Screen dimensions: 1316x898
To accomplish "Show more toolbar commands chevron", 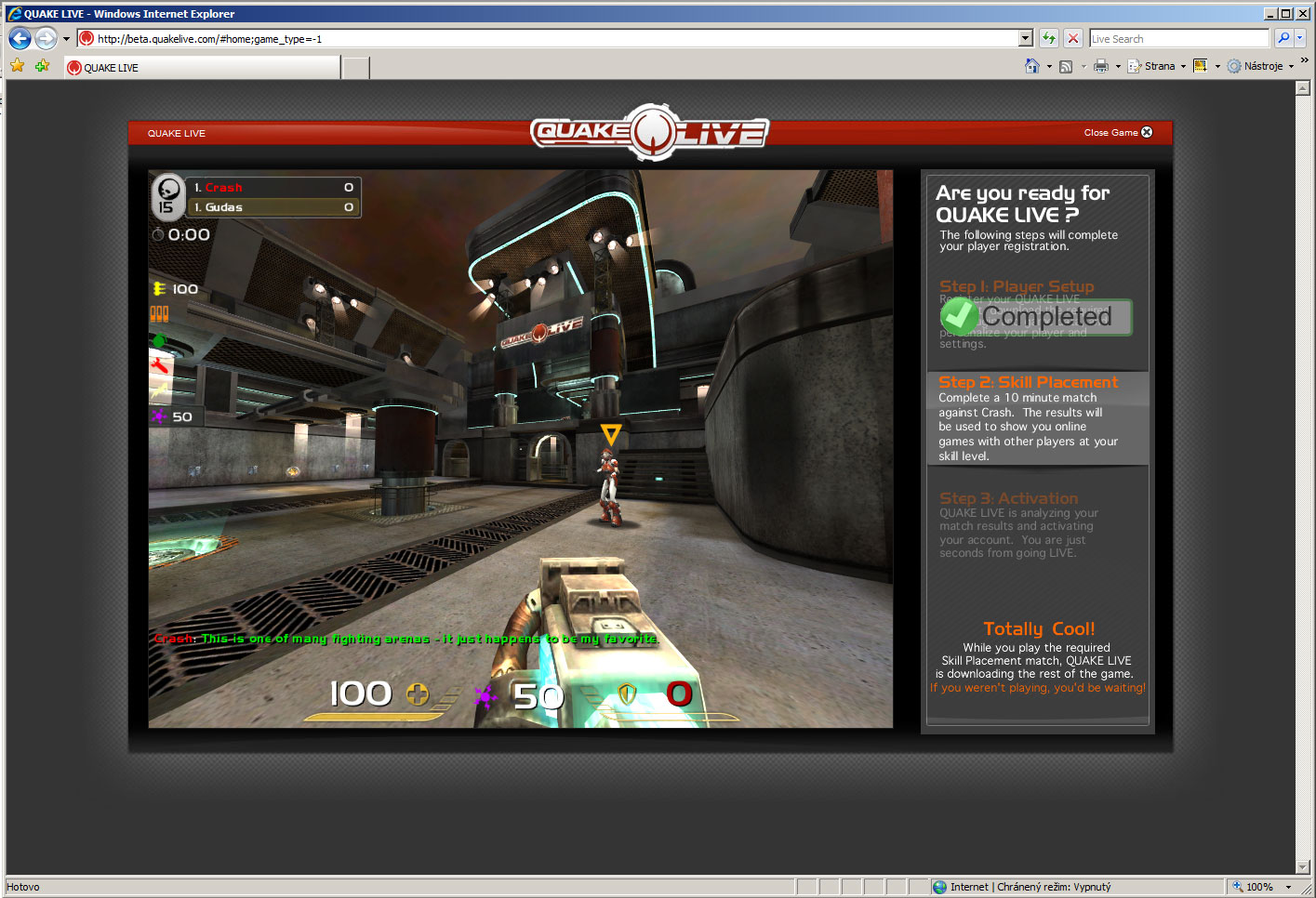I will tap(1304, 60).
